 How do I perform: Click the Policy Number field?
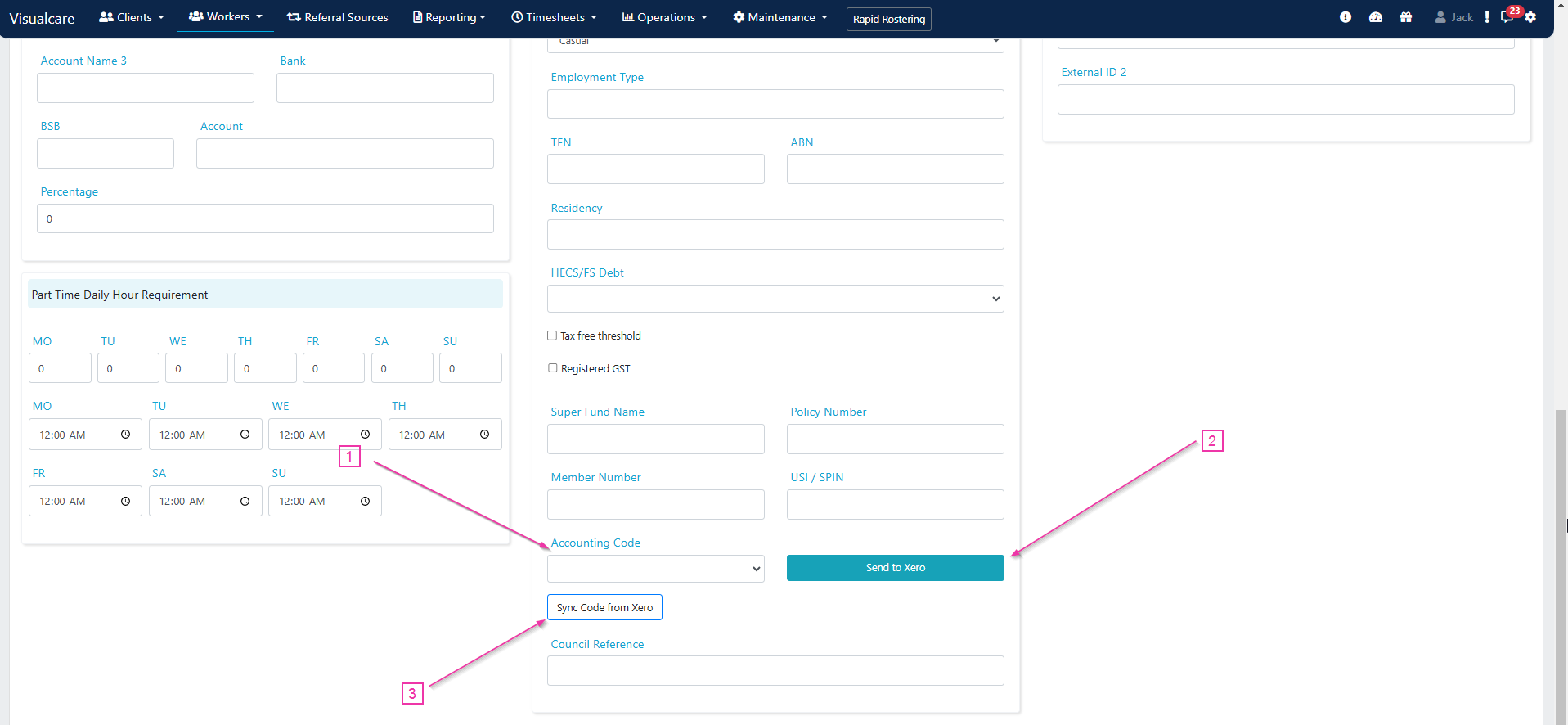click(896, 439)
